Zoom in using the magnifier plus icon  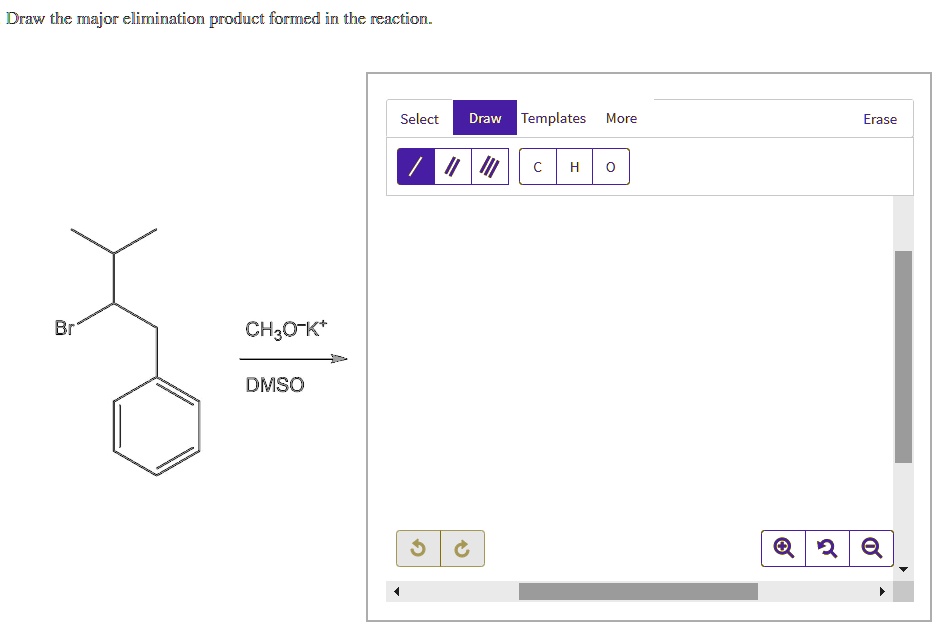tap(783, 548)
